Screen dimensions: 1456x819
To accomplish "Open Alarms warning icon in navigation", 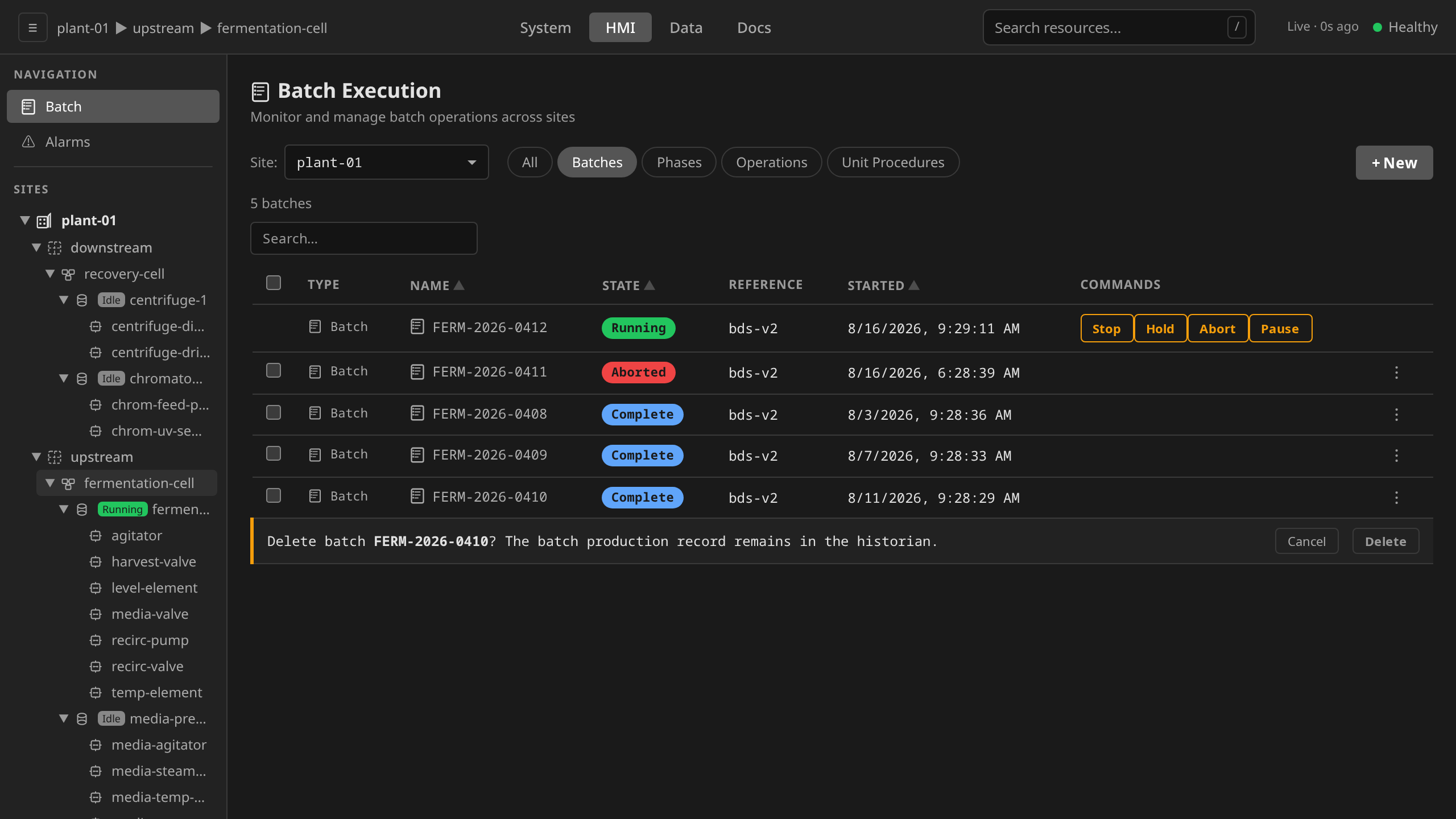I will click(x=28, y=142).
